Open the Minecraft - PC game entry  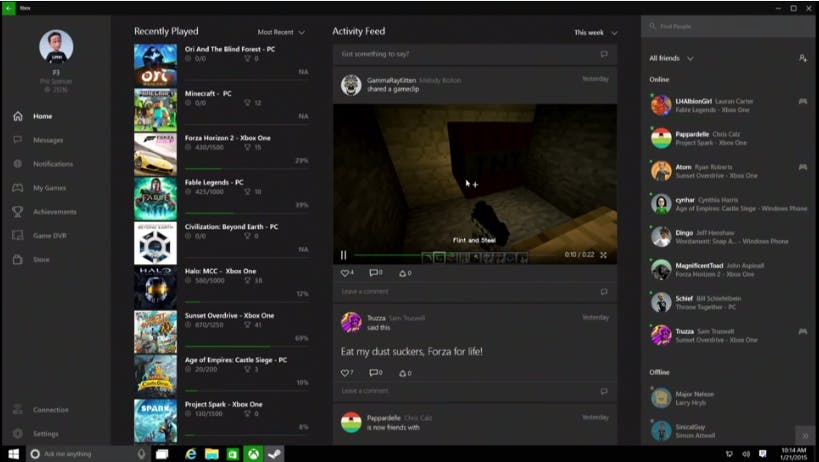click(221, 109)
